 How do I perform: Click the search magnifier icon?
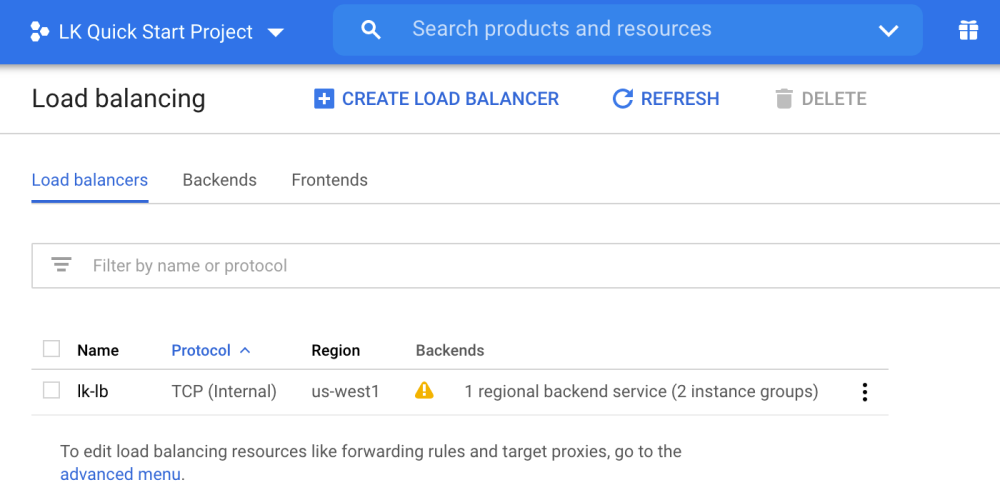371,30
